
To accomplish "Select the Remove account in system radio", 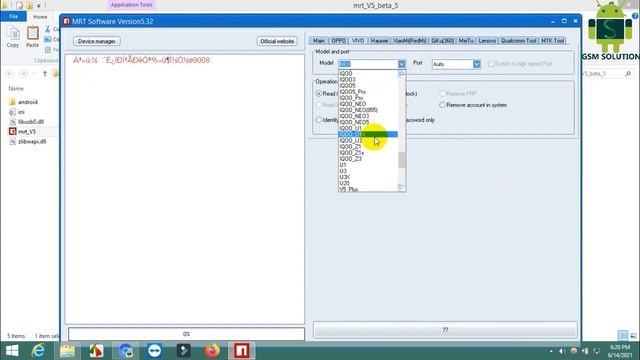I will pos(442,105).
